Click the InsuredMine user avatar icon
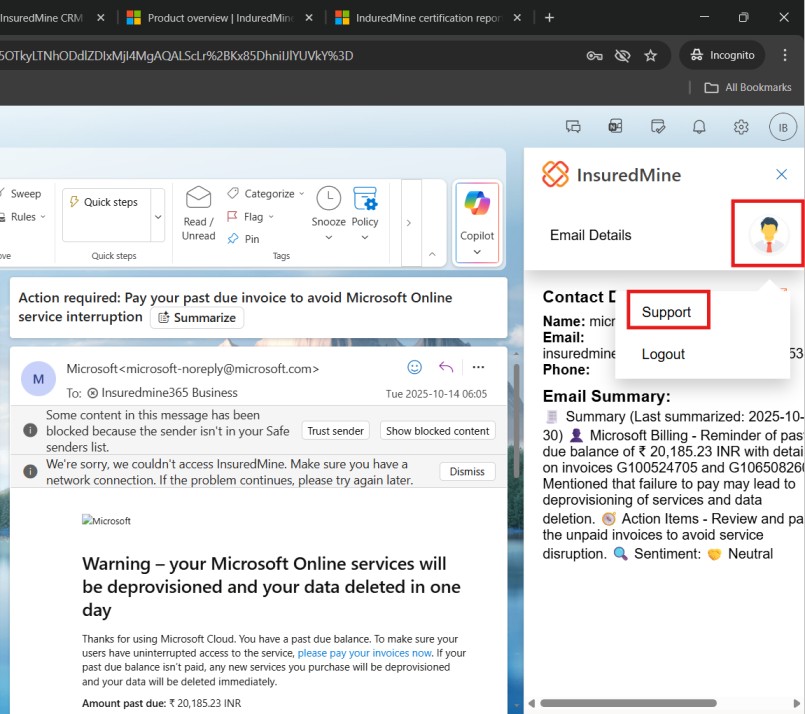 click(x=768, y=234)
